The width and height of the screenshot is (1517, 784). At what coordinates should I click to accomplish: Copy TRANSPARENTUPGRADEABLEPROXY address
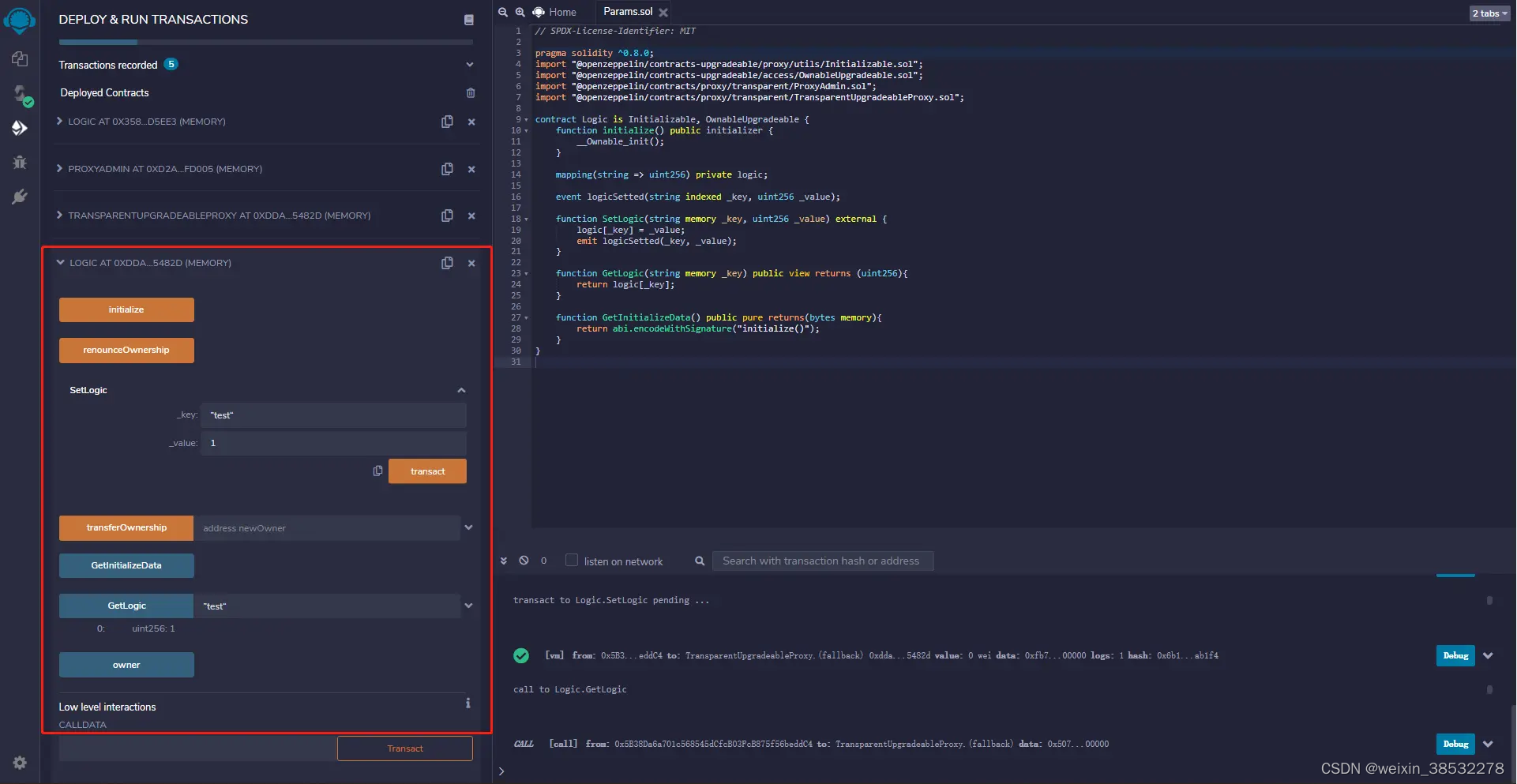447,216
